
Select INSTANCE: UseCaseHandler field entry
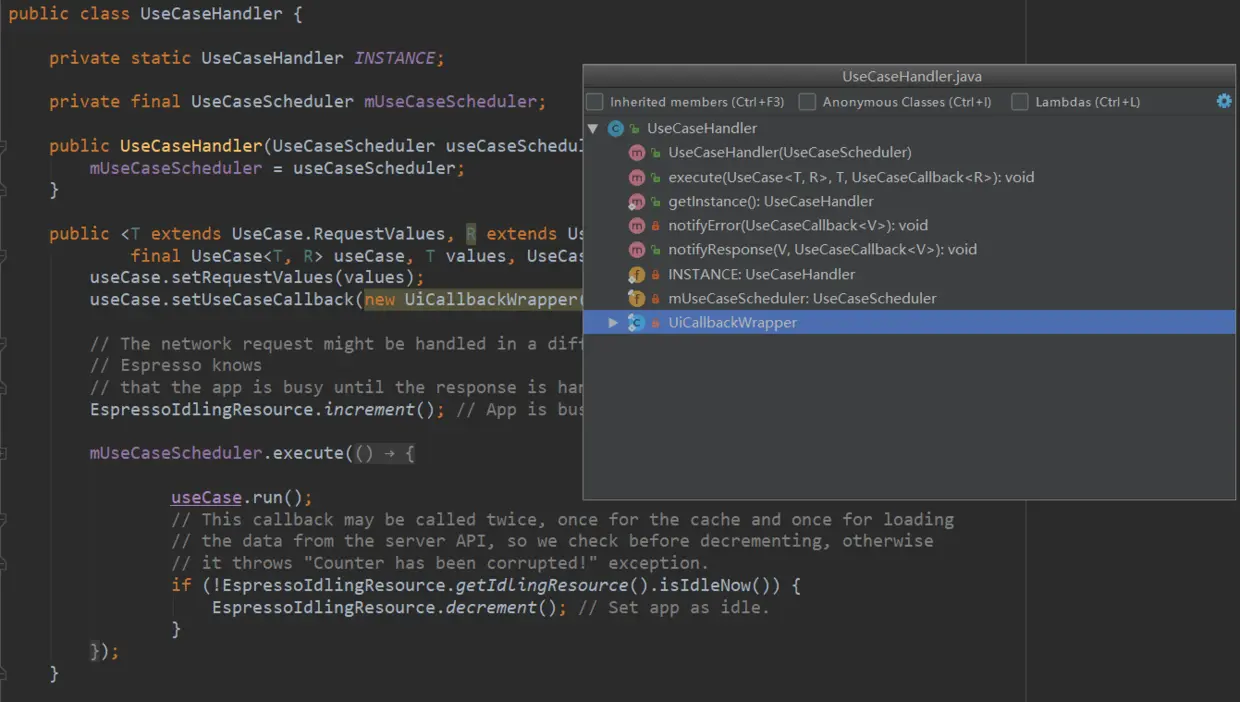pyautogui.click(x=761, y=274)
